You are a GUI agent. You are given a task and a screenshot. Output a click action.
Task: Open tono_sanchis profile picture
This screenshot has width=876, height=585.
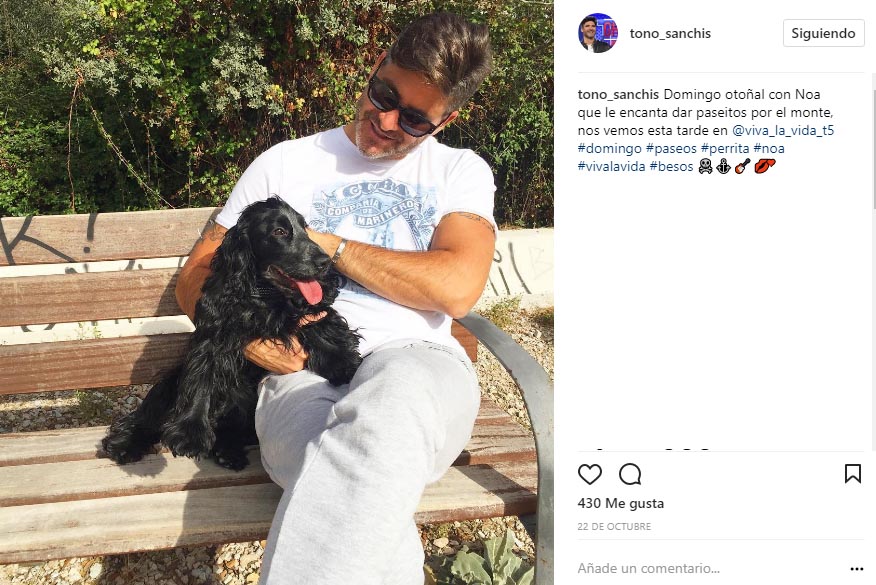point(597,33)
